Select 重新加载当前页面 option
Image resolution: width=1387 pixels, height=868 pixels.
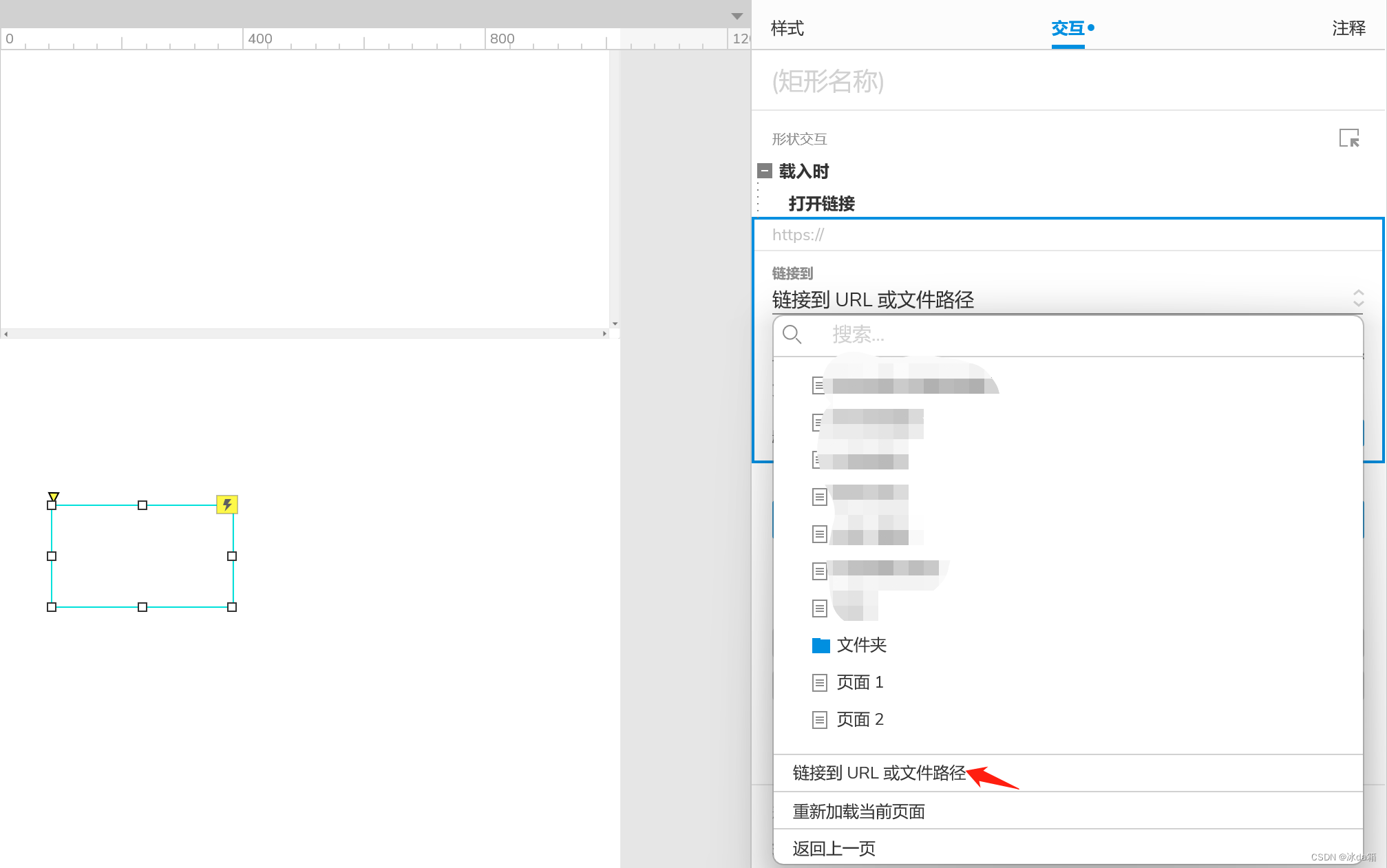[x=858, y=812]
